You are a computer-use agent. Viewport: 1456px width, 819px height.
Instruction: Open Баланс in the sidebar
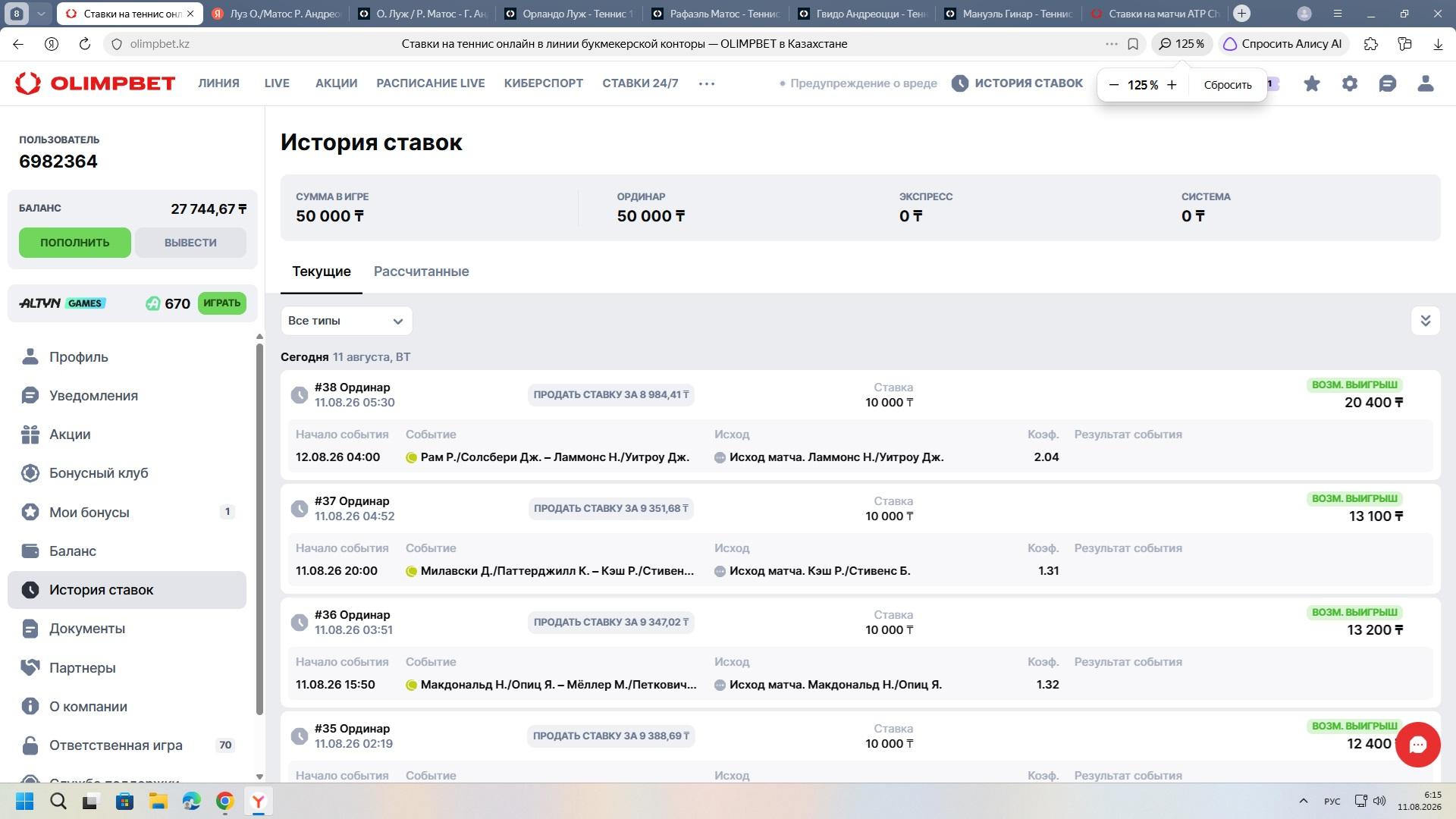click(127, 551)
